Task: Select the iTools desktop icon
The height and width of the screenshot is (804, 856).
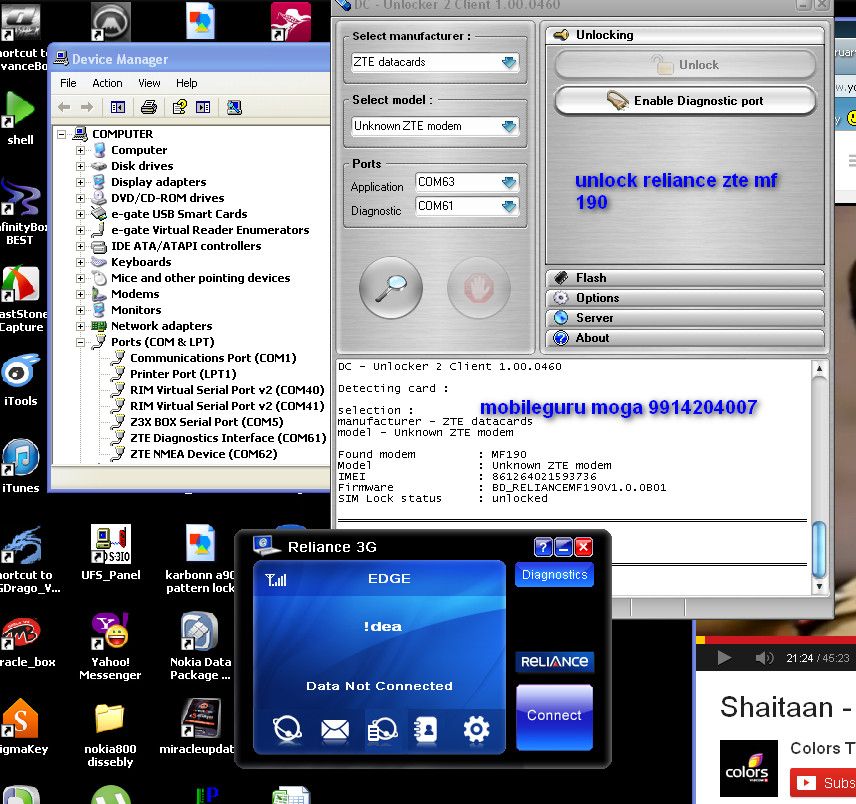Action: coord(21,380)
